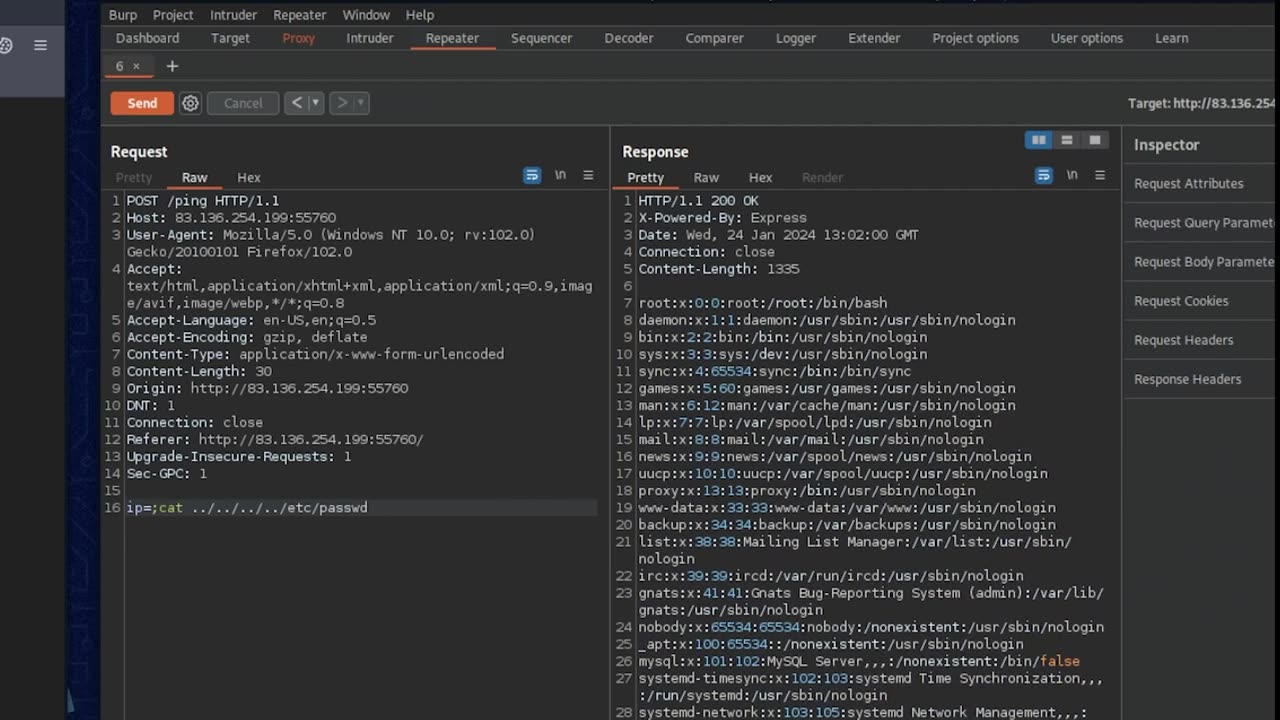Open the Response pane hamburger menu

click(x=1100, y=175)
